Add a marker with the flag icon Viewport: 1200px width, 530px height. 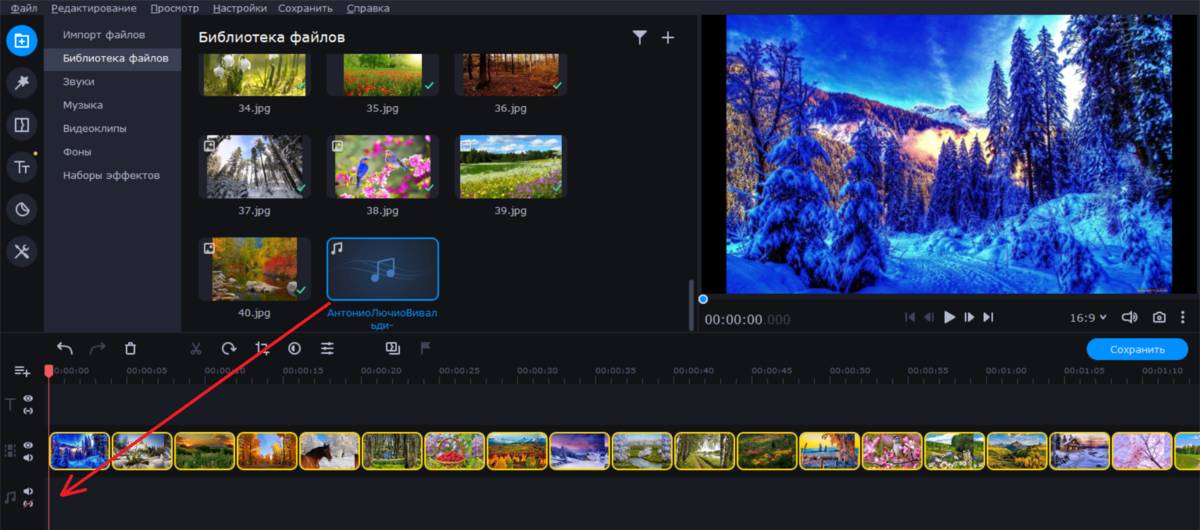(x=425, y=348)
